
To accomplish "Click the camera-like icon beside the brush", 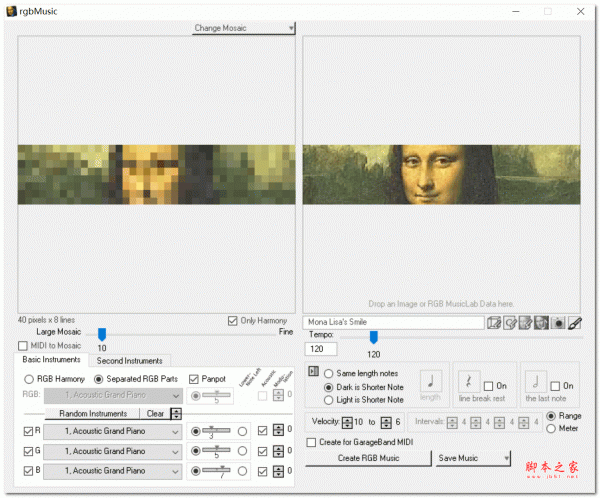I will click(x=558, y=323).
